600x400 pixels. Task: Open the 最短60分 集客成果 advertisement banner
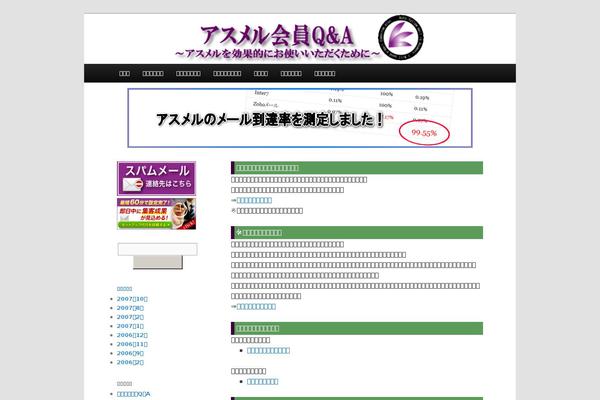[156, 214]
